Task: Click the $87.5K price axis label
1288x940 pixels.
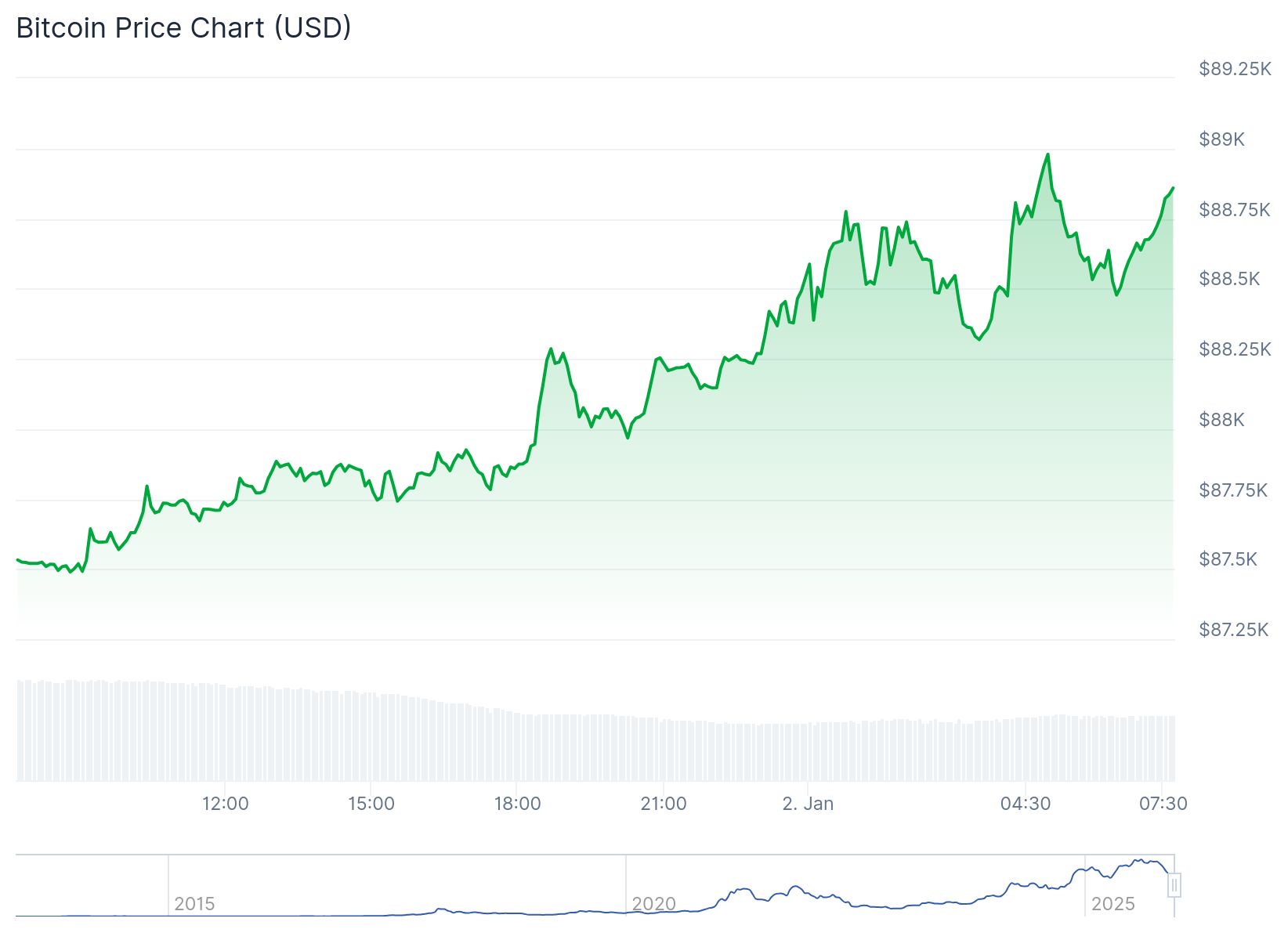Action: 1228,559
